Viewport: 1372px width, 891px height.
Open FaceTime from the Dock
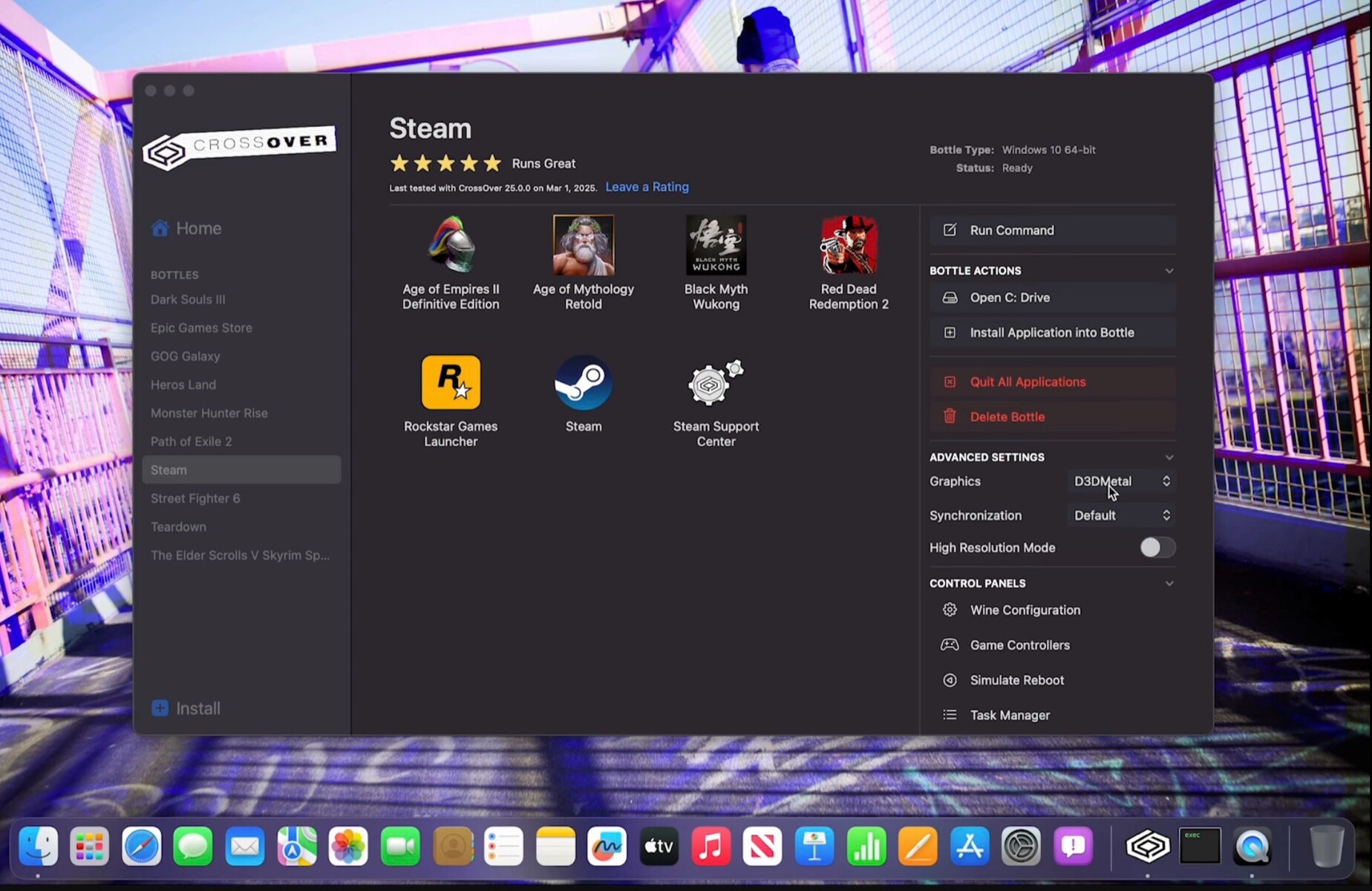pyautogui.click(x=400, y=846)
